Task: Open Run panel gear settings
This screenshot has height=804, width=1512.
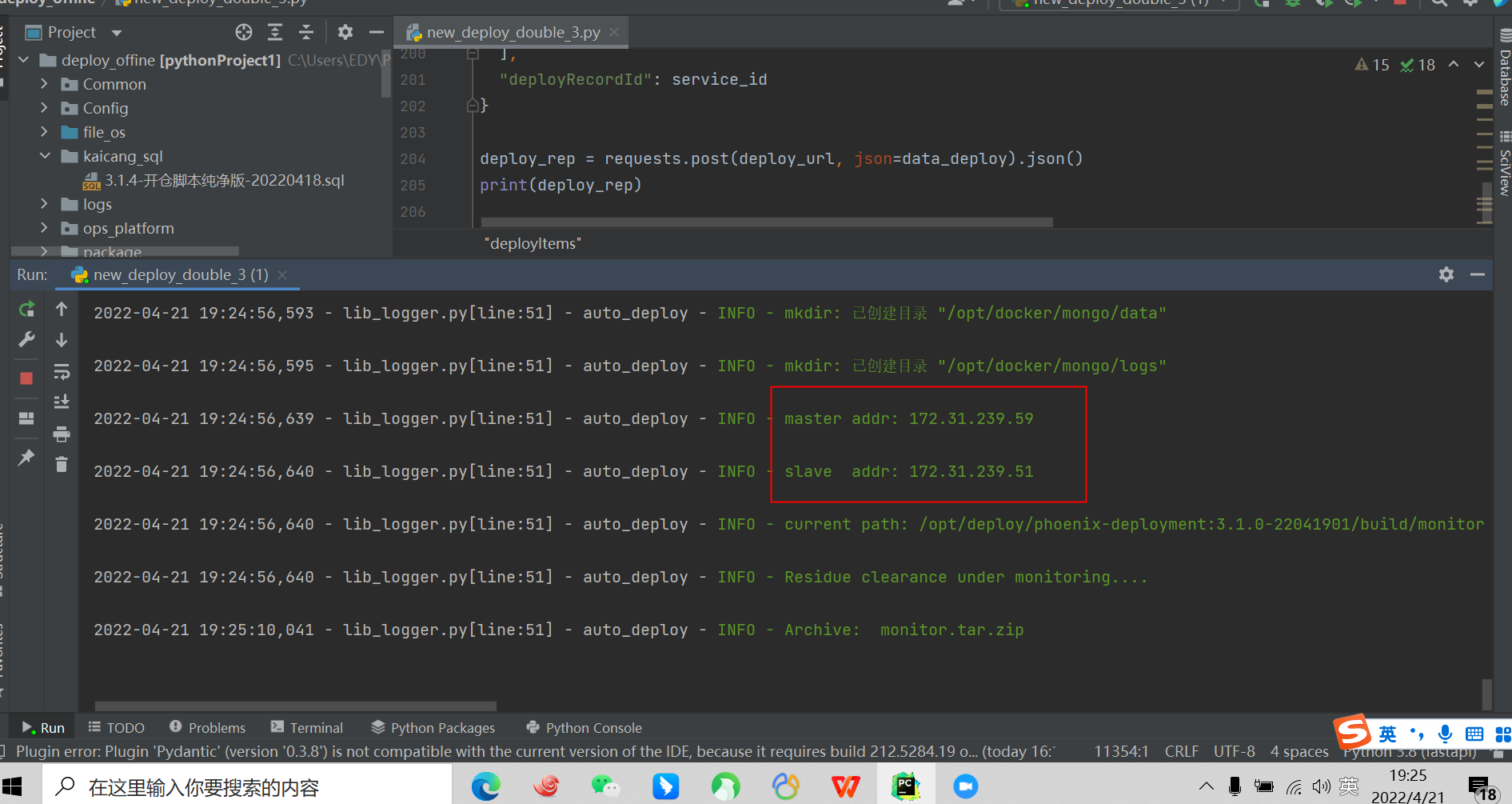Action: pyautogui.click(x=1446, y=274)
